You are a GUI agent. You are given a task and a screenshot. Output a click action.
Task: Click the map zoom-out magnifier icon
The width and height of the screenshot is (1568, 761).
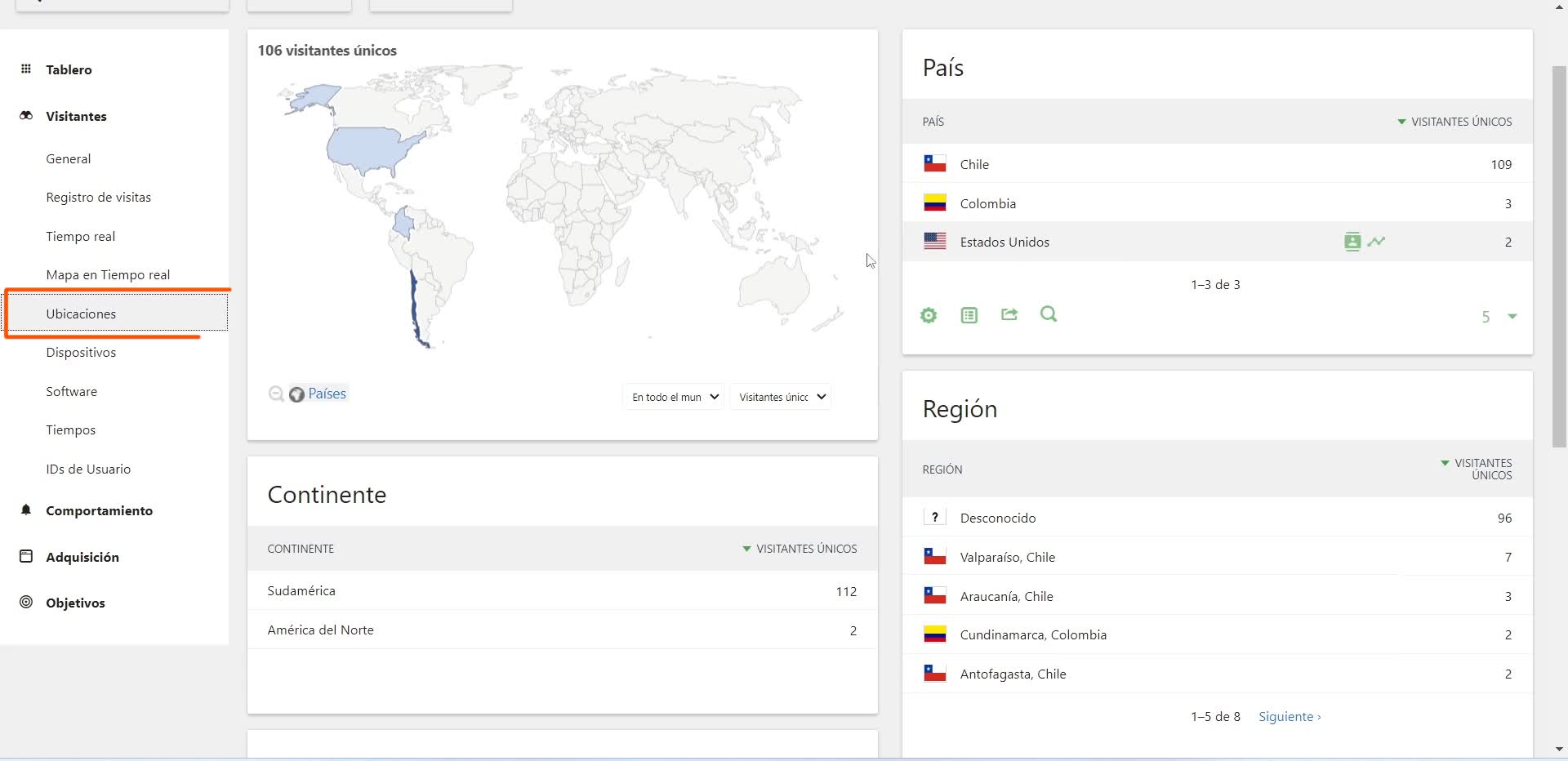276,394
